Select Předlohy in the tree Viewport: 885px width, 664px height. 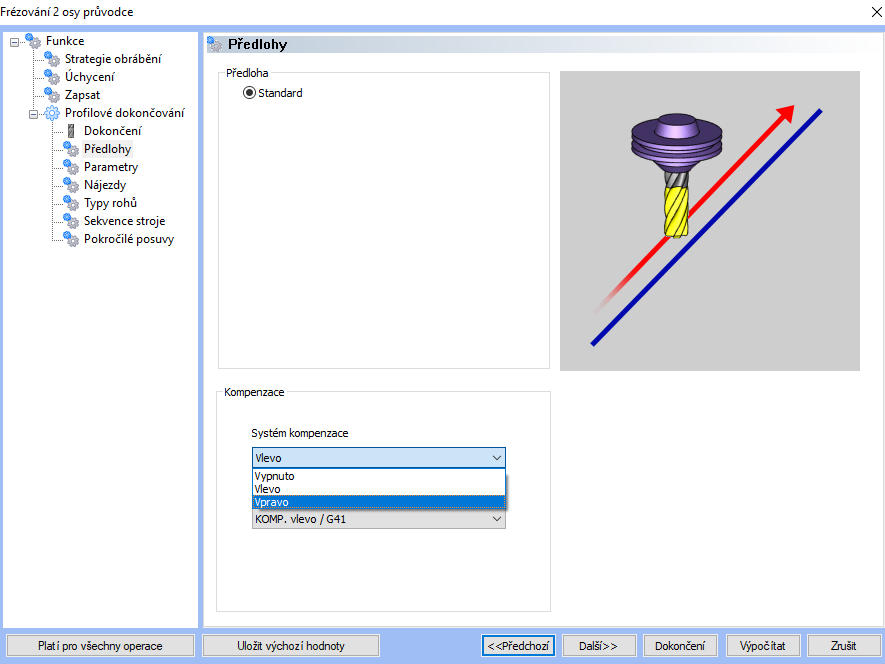point(107,149)
